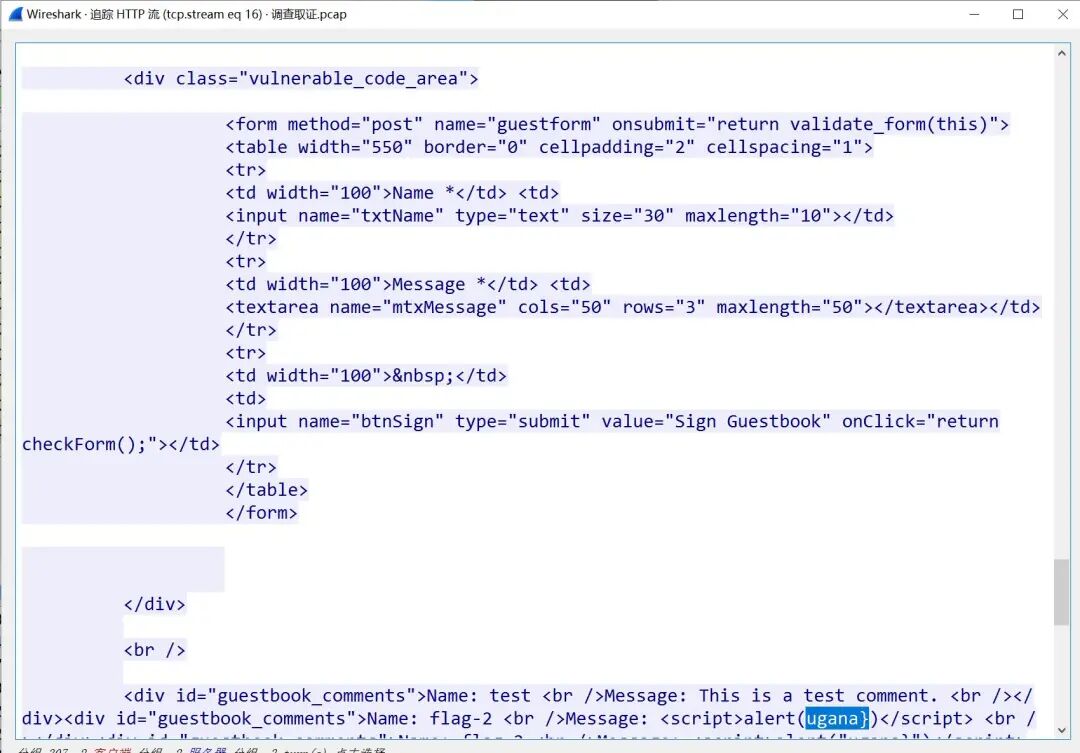Click the input name="txtName" line
1080x753 pixels.
pyautogui.click(x=559, y=216)
